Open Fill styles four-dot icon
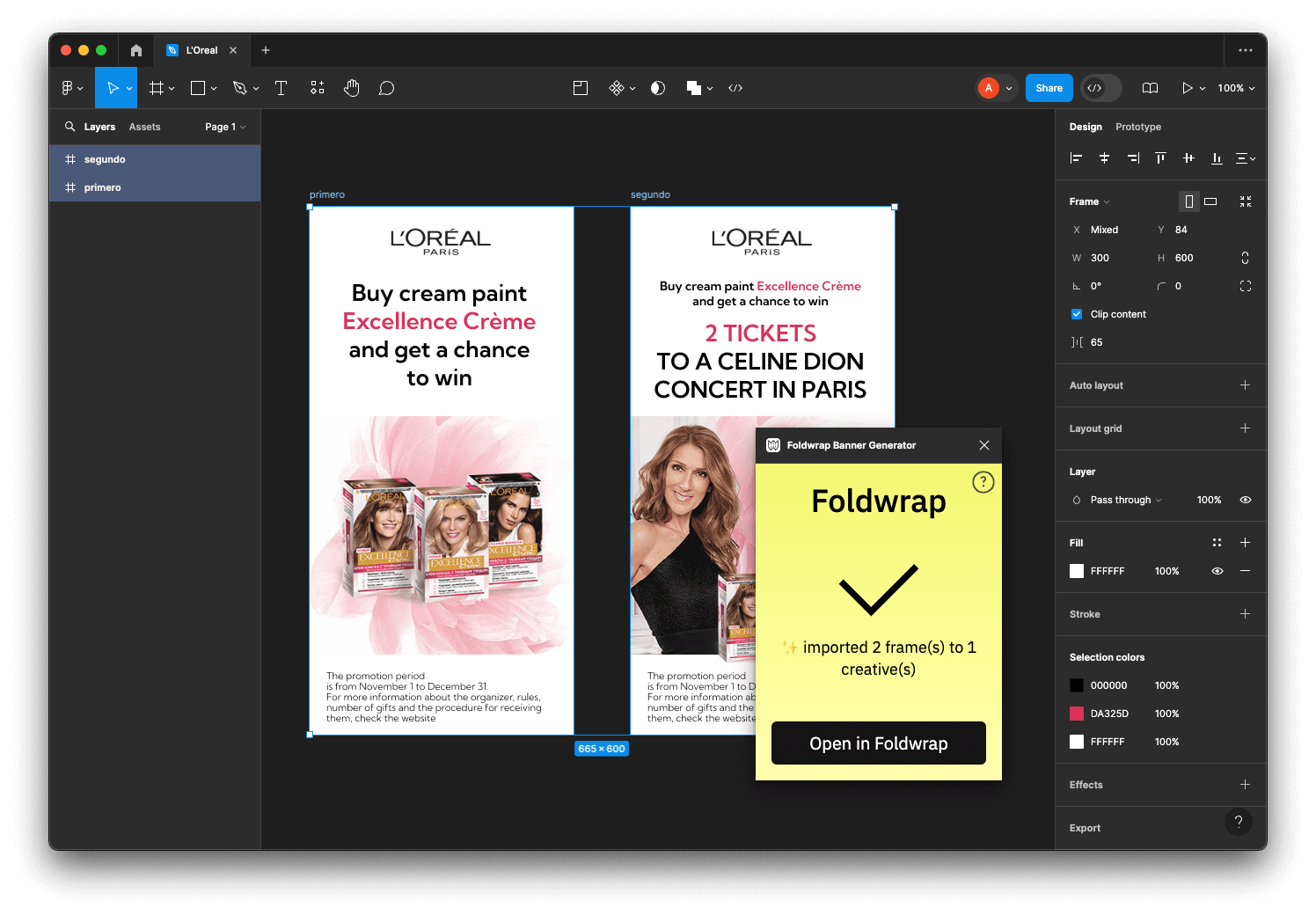The image size is (1316, 915). [1217, 543]
